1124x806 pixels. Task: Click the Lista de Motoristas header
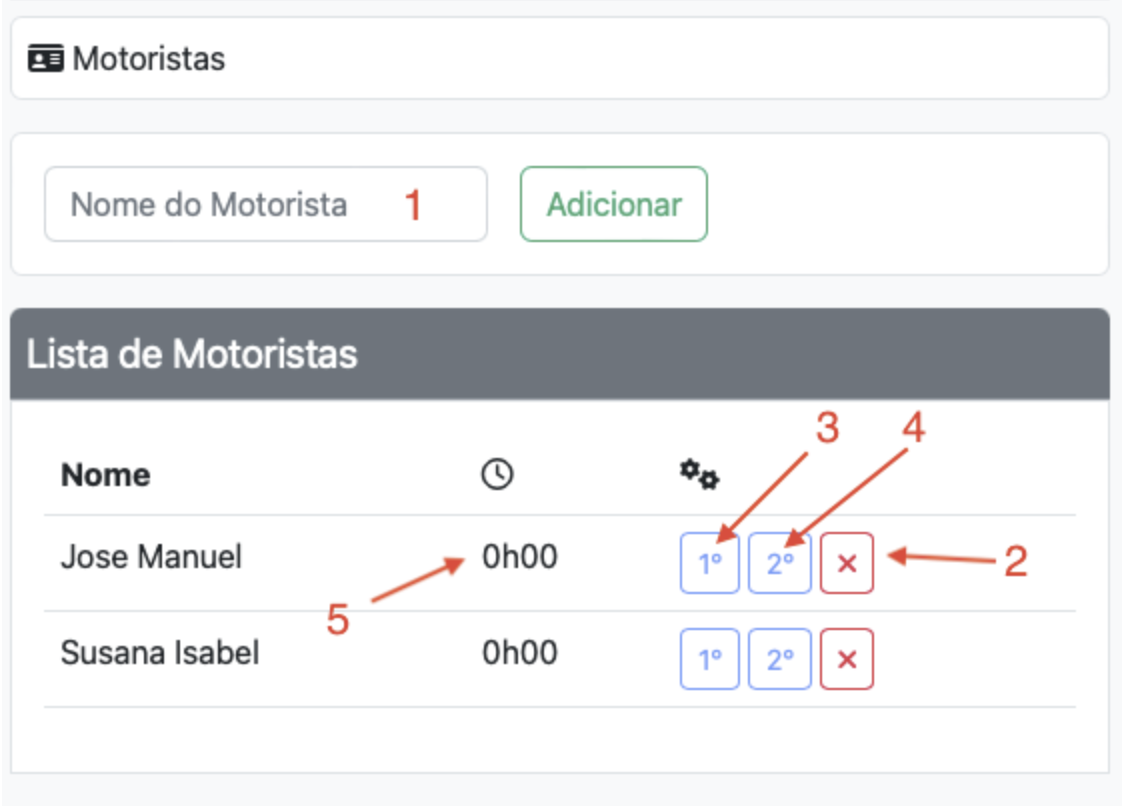(560, 354)
